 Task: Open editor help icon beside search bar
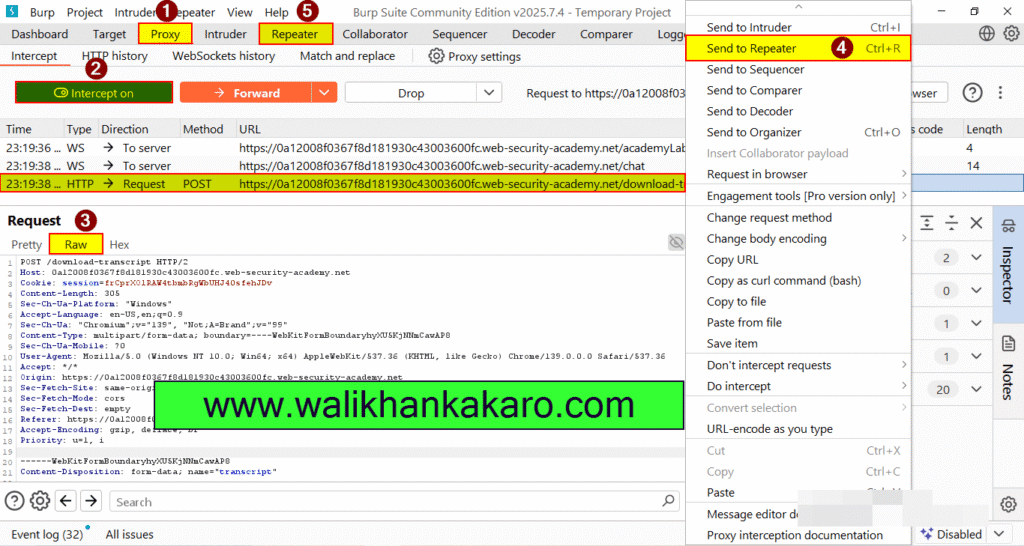coord(14,501)
